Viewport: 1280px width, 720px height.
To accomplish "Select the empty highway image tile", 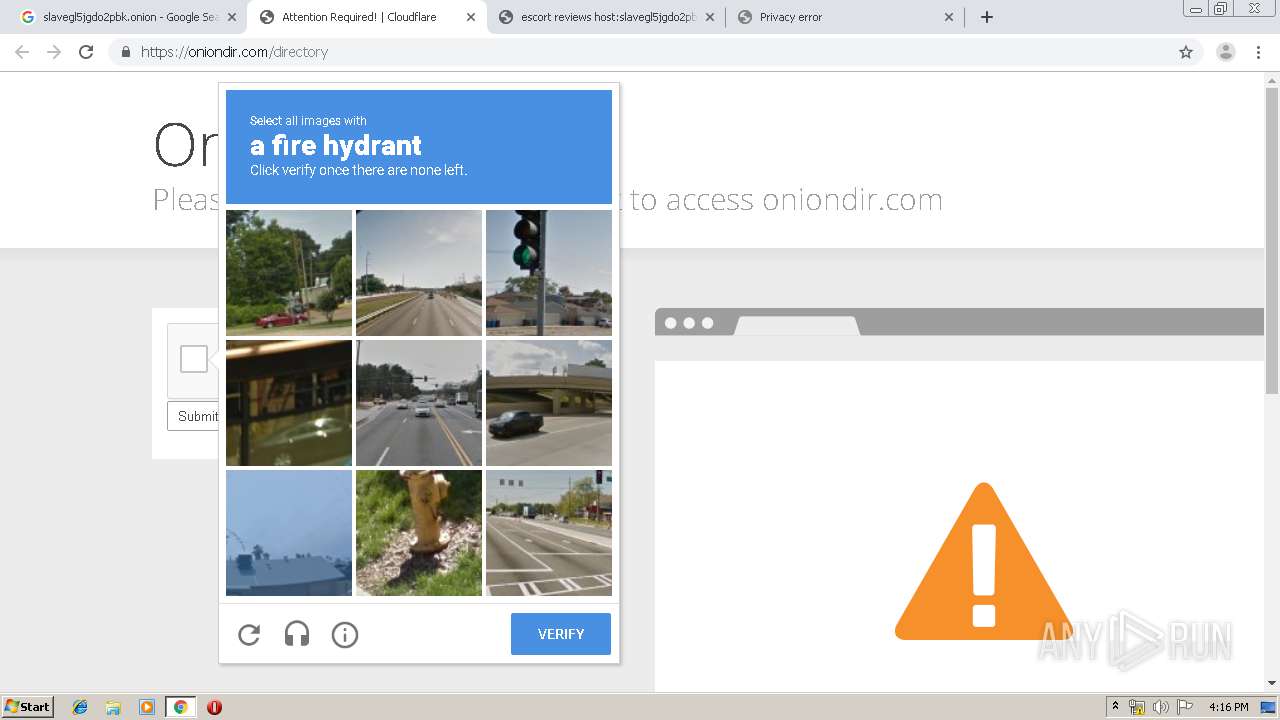I will (419, 272).
